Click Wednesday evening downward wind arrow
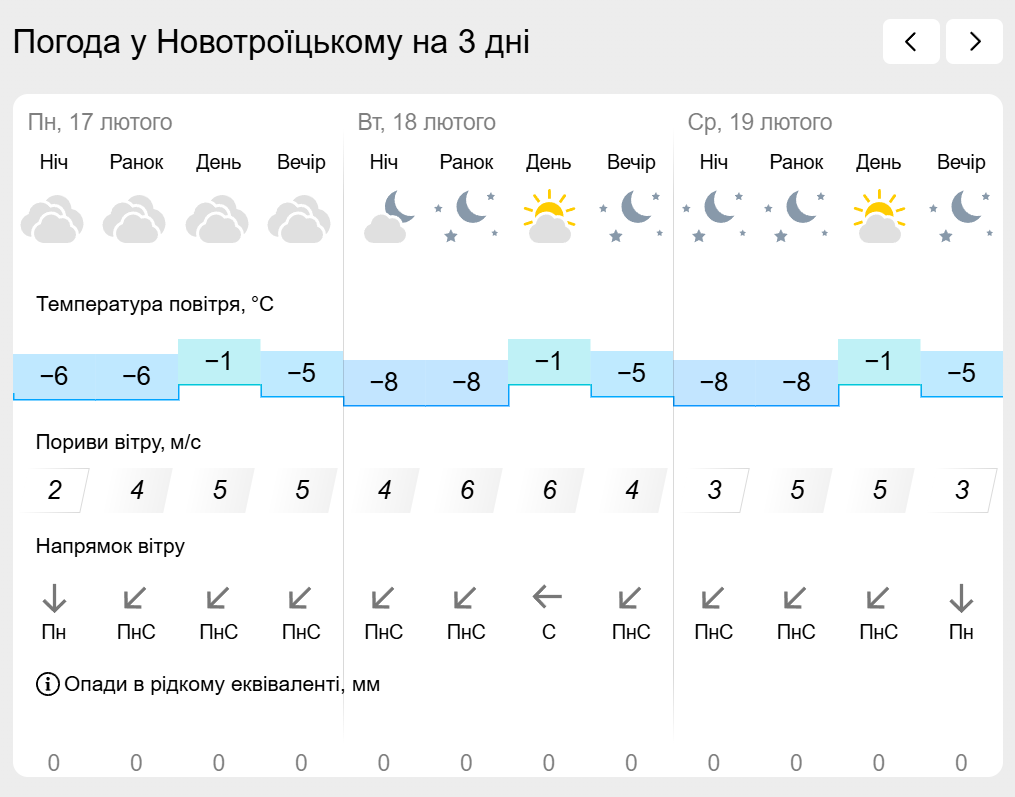 pos(961,598)
